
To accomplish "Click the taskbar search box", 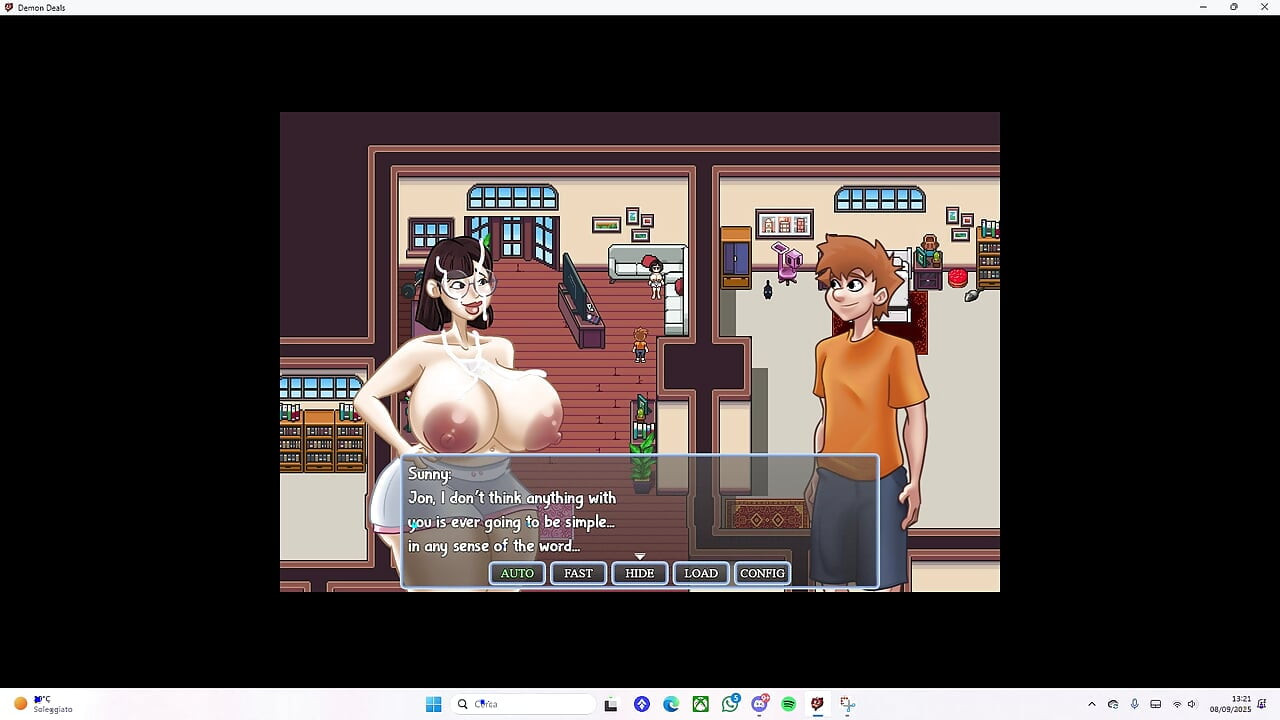I will tap(524, 704).
